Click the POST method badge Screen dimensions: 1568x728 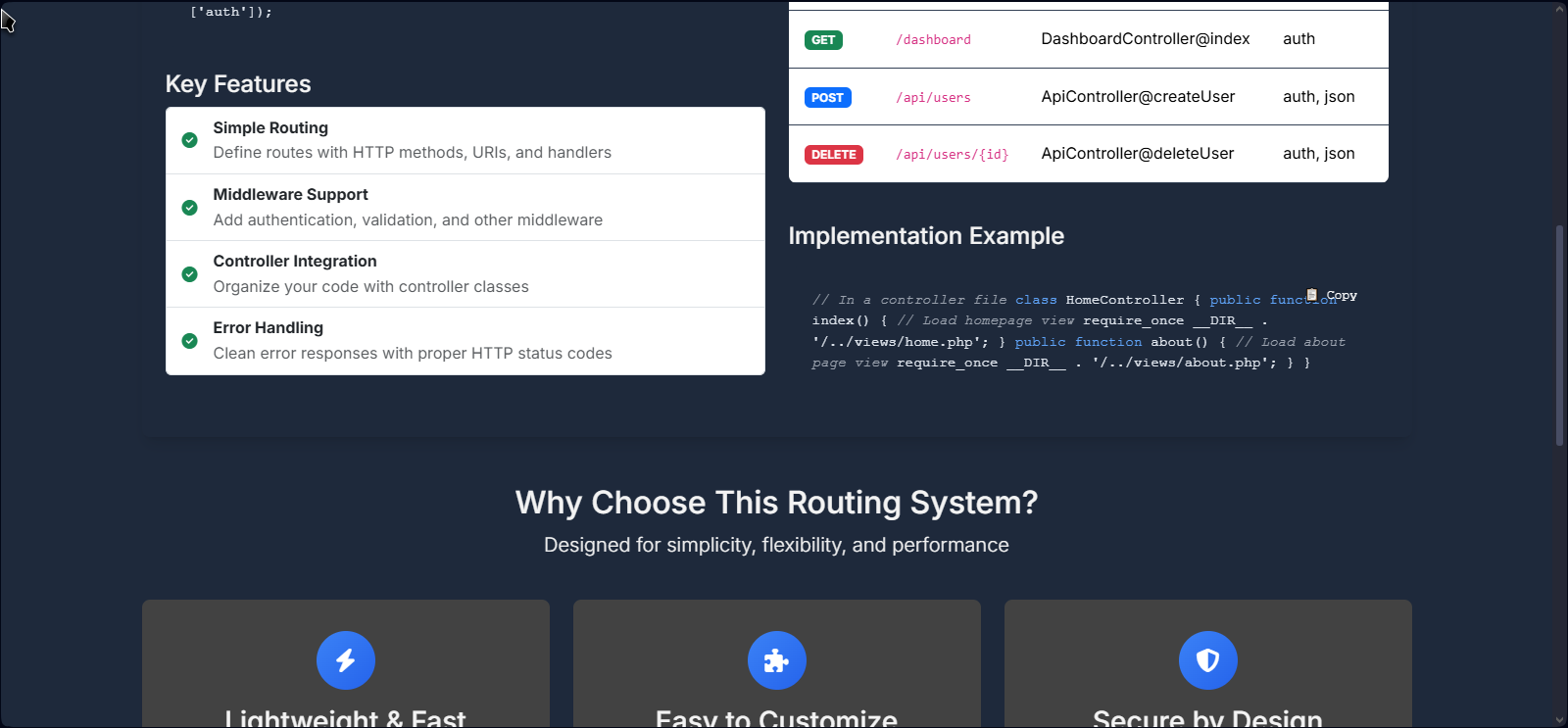coord(827,97)
